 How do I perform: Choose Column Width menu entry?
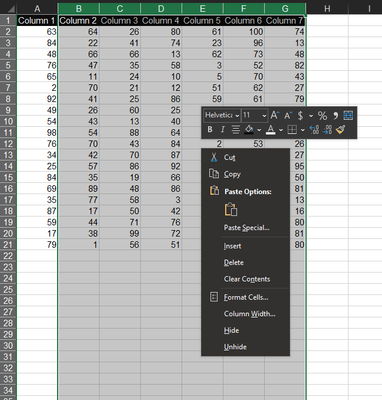tap(245, 314)
